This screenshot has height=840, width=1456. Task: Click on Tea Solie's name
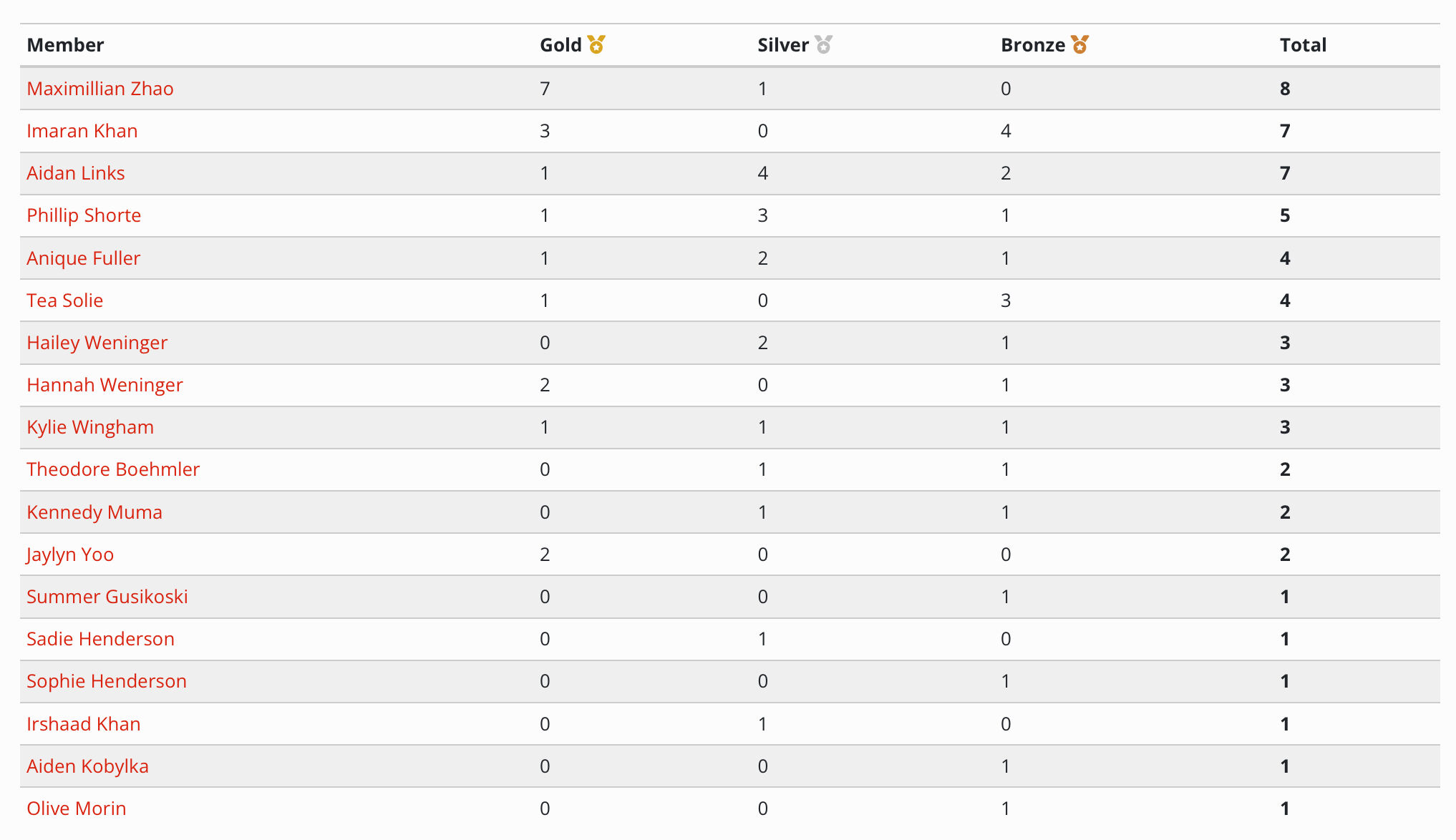[x=65, y=301]
